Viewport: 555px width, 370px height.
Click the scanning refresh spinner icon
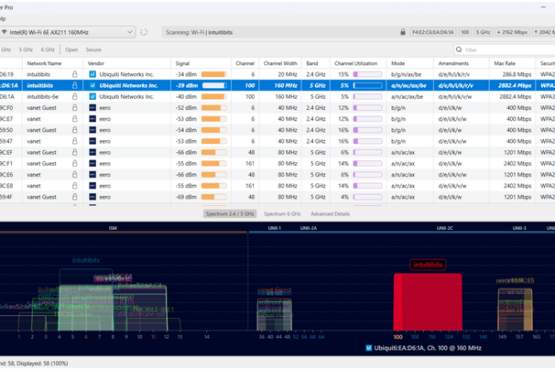pyautogui.click(x=144, y=32)
